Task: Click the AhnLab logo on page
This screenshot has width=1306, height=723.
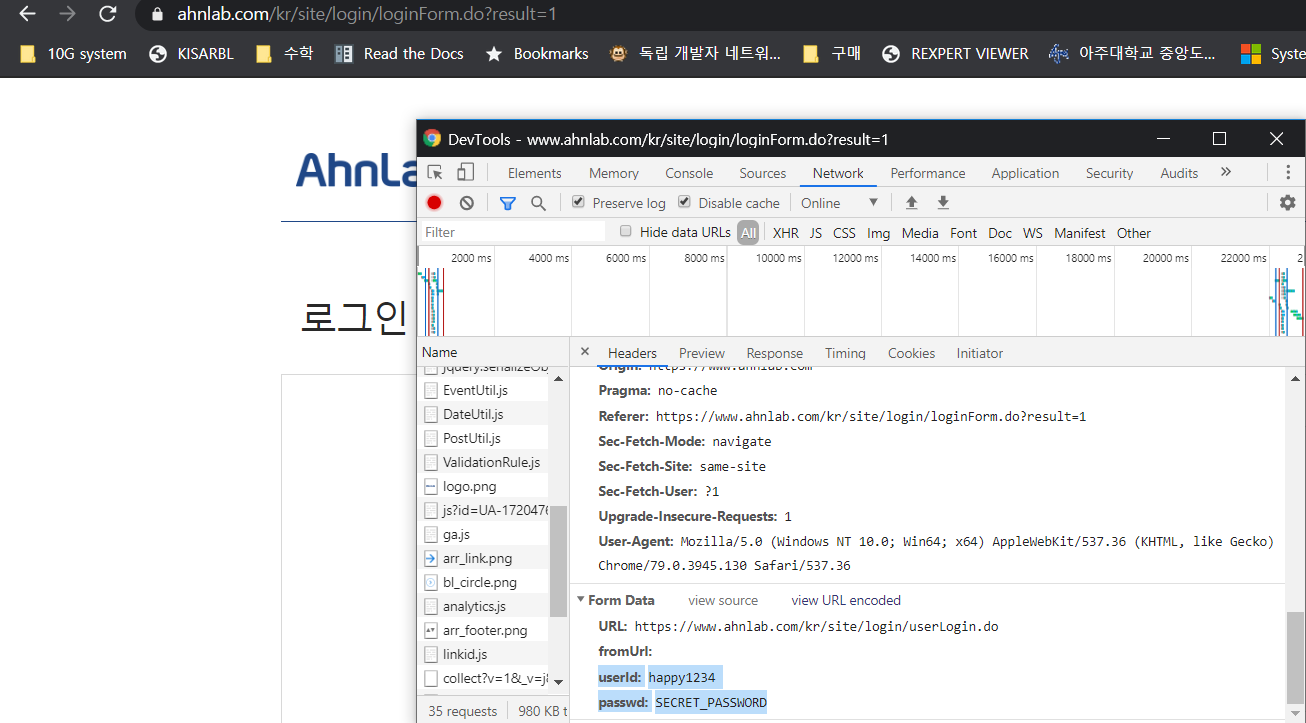Action: coord(356,169)
